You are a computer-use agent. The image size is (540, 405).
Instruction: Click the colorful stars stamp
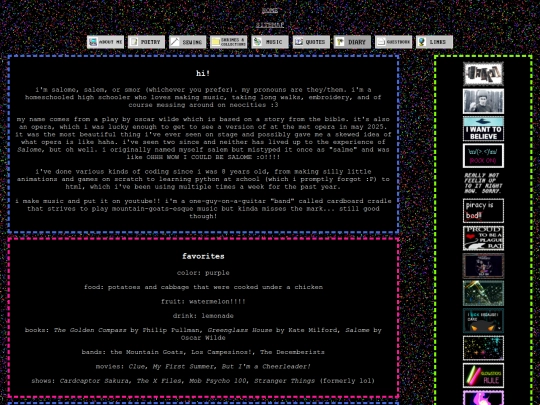coord(483,348)
